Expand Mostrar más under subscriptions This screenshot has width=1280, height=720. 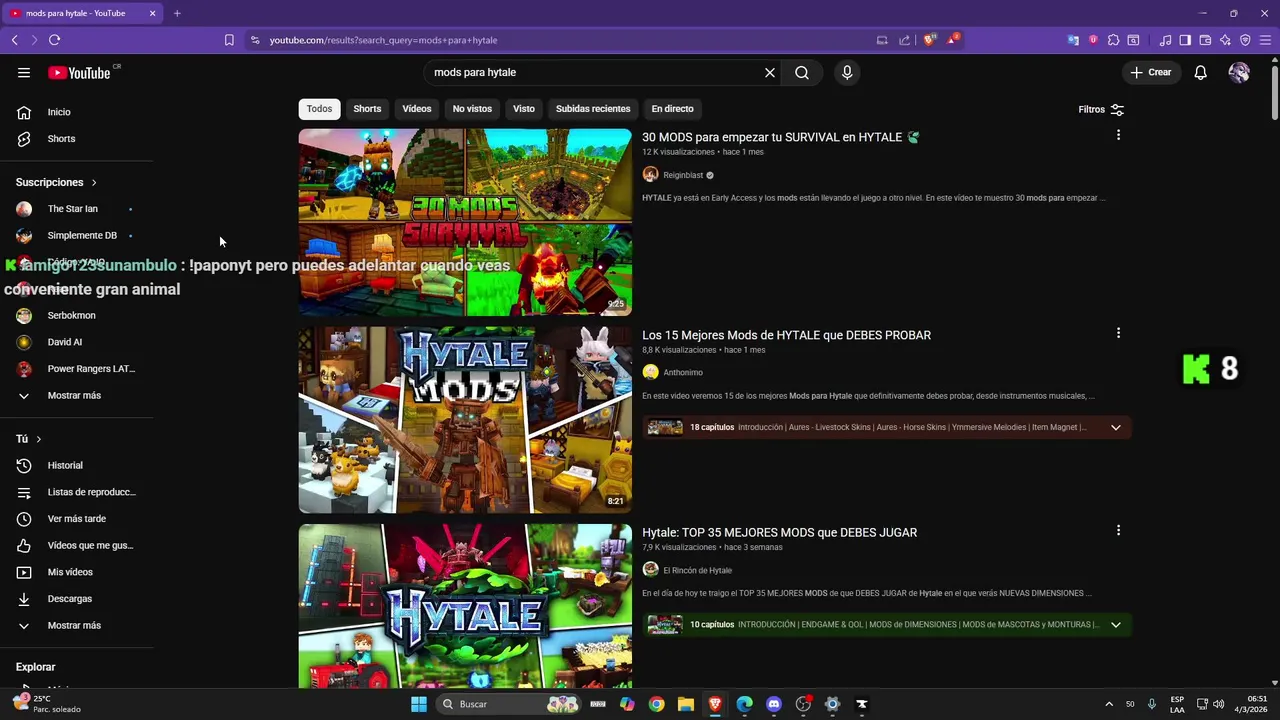click(x=77, y=395)
